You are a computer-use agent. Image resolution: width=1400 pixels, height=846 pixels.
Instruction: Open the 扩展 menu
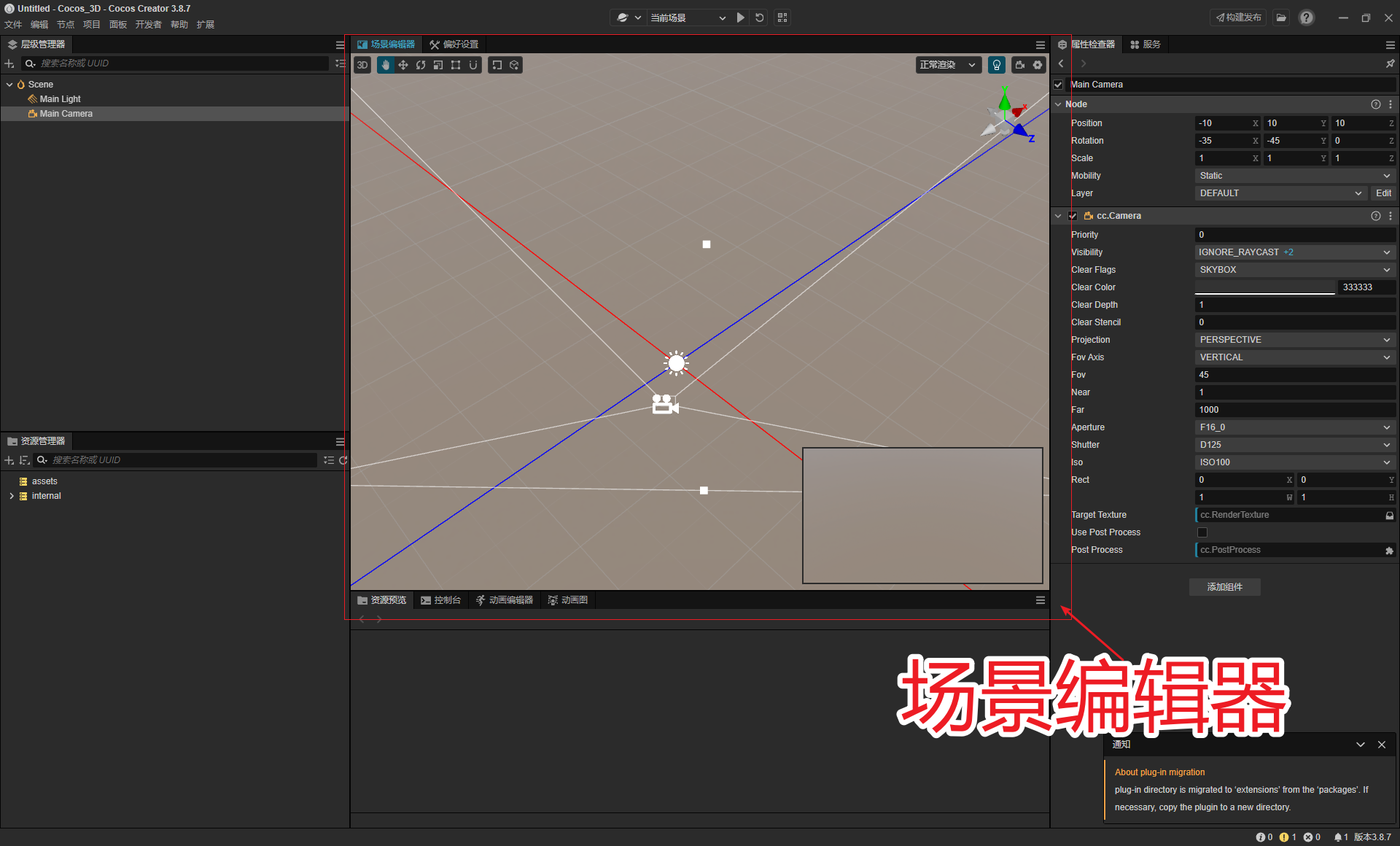tap(206, 25)
